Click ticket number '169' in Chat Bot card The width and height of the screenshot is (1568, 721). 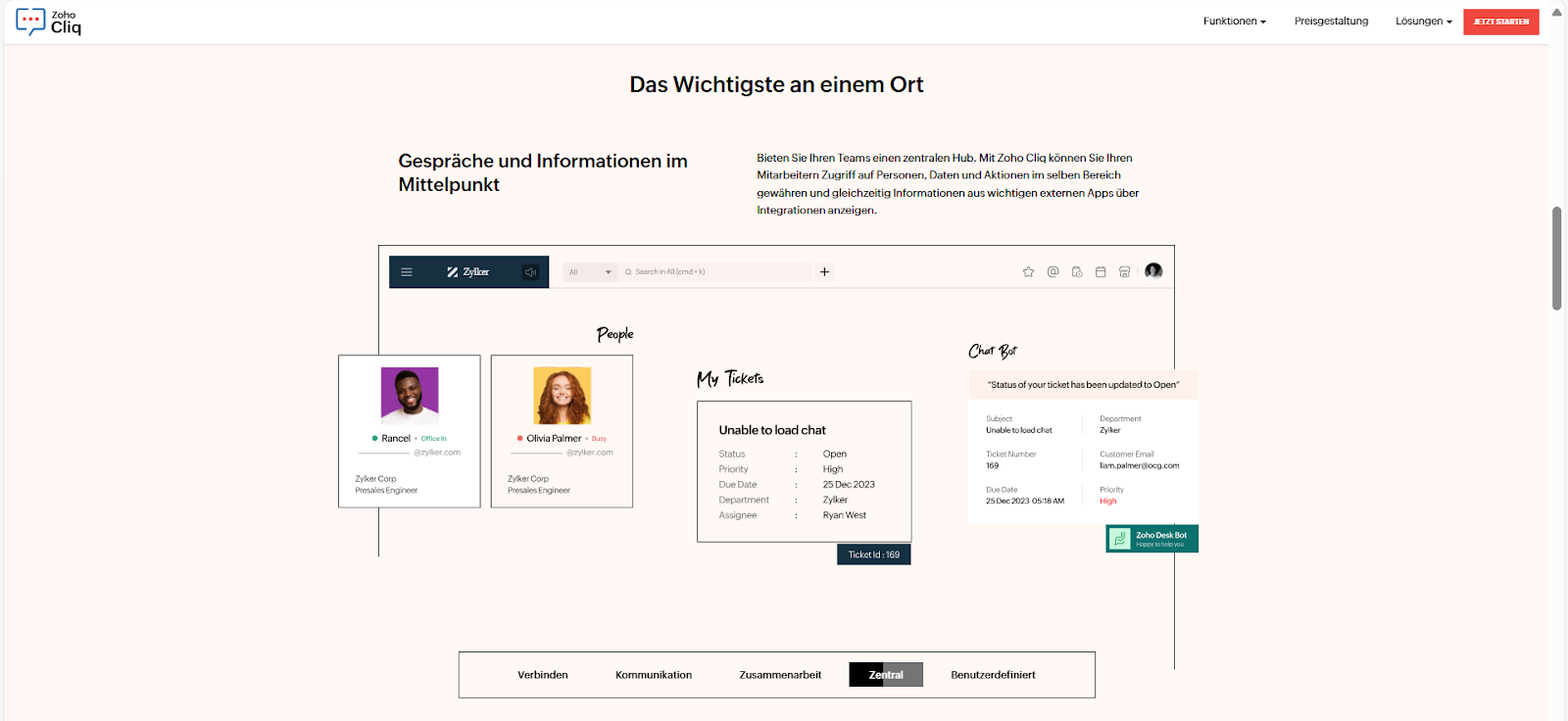pyautogui.click(x=993, y=466)
